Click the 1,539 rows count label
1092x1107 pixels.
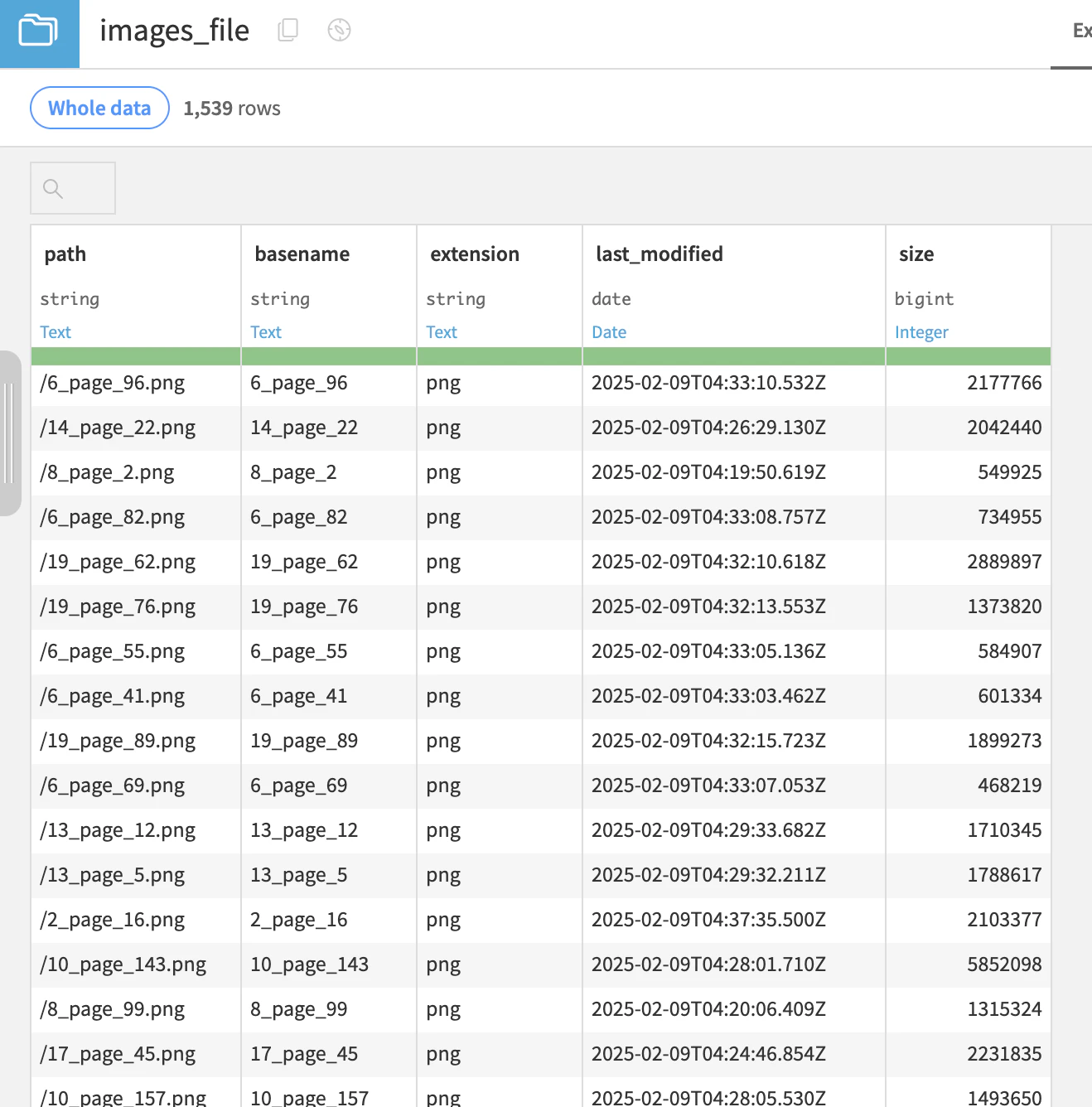(x=232, y=109)
